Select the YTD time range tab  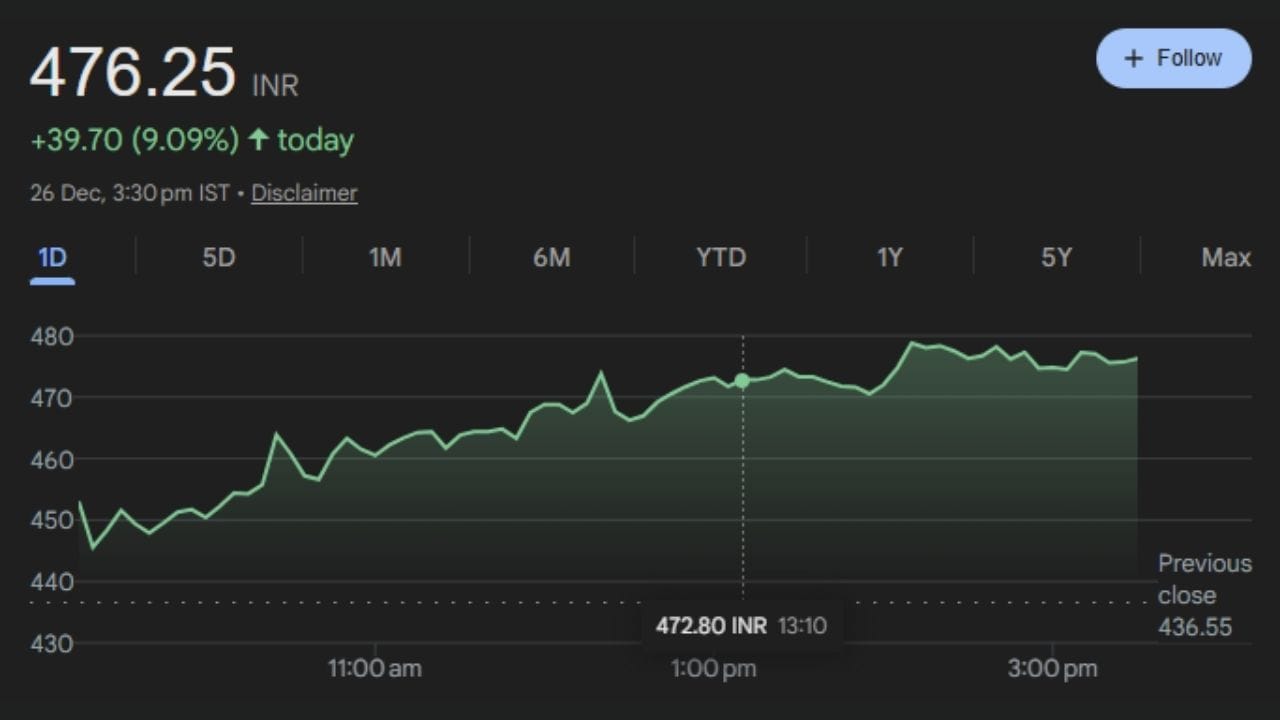(x=720, y=258)
